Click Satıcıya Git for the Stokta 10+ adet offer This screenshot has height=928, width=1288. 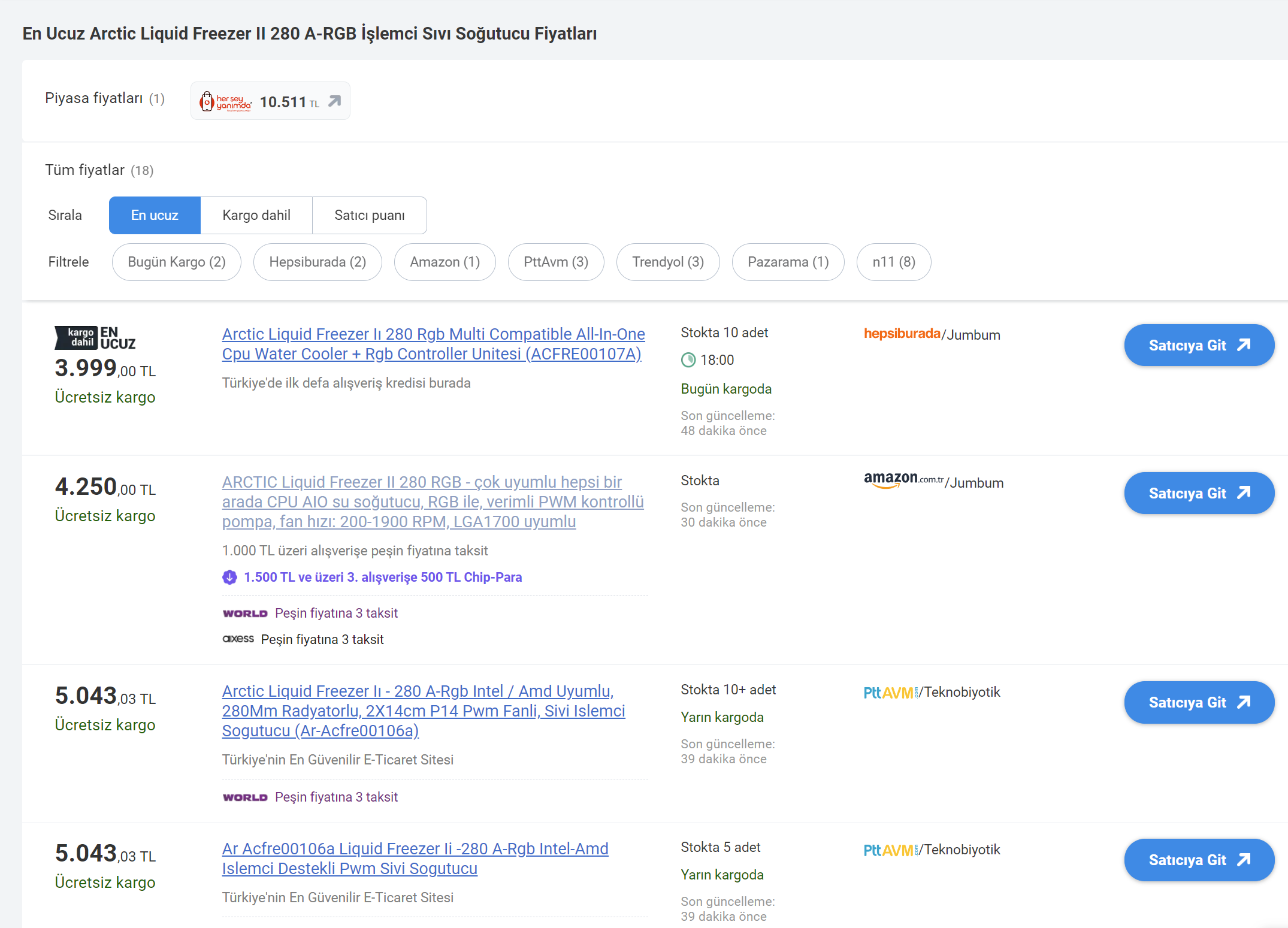(x=1199, y=702)
